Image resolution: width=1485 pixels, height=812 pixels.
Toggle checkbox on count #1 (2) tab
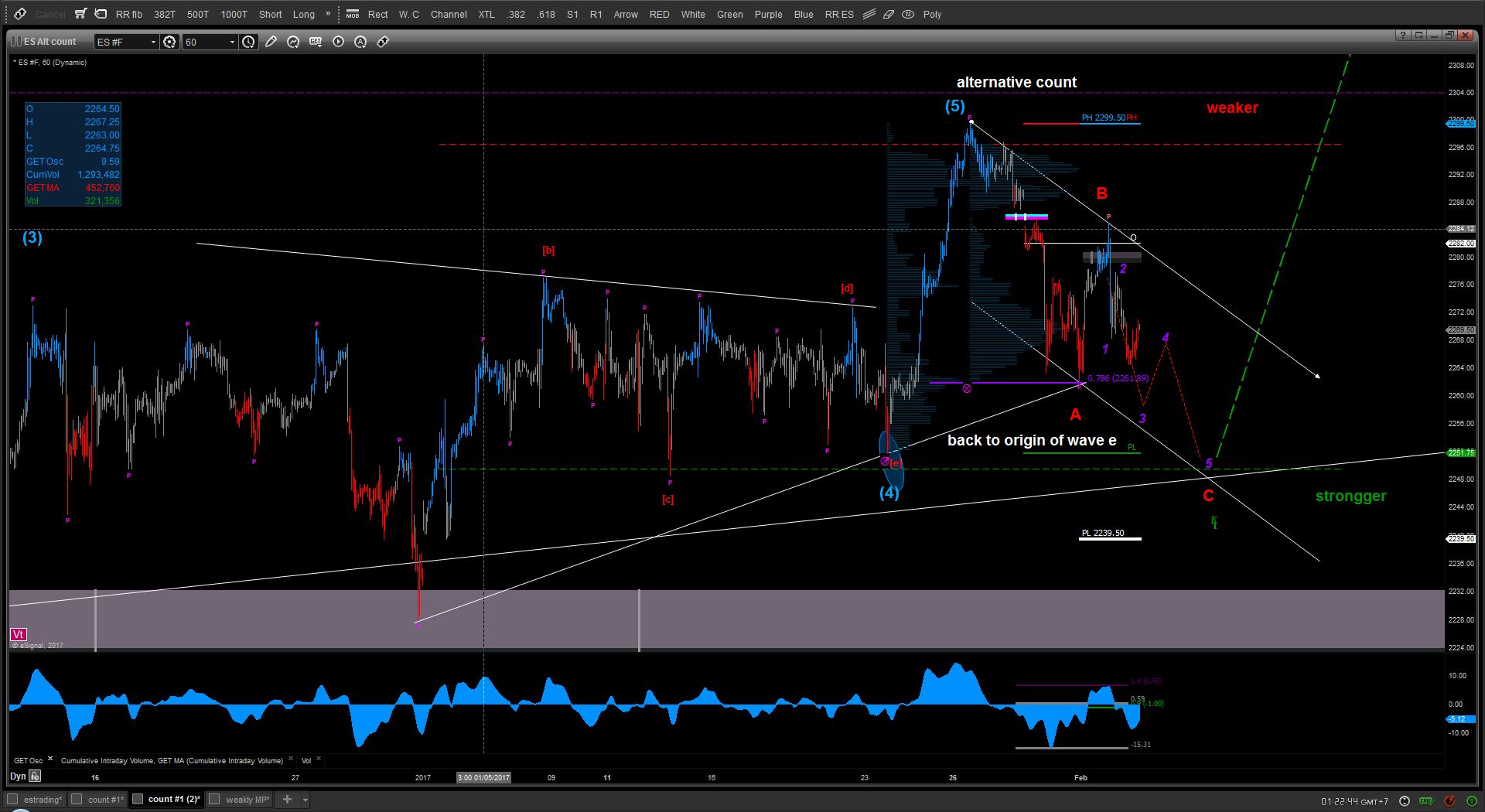138,800
